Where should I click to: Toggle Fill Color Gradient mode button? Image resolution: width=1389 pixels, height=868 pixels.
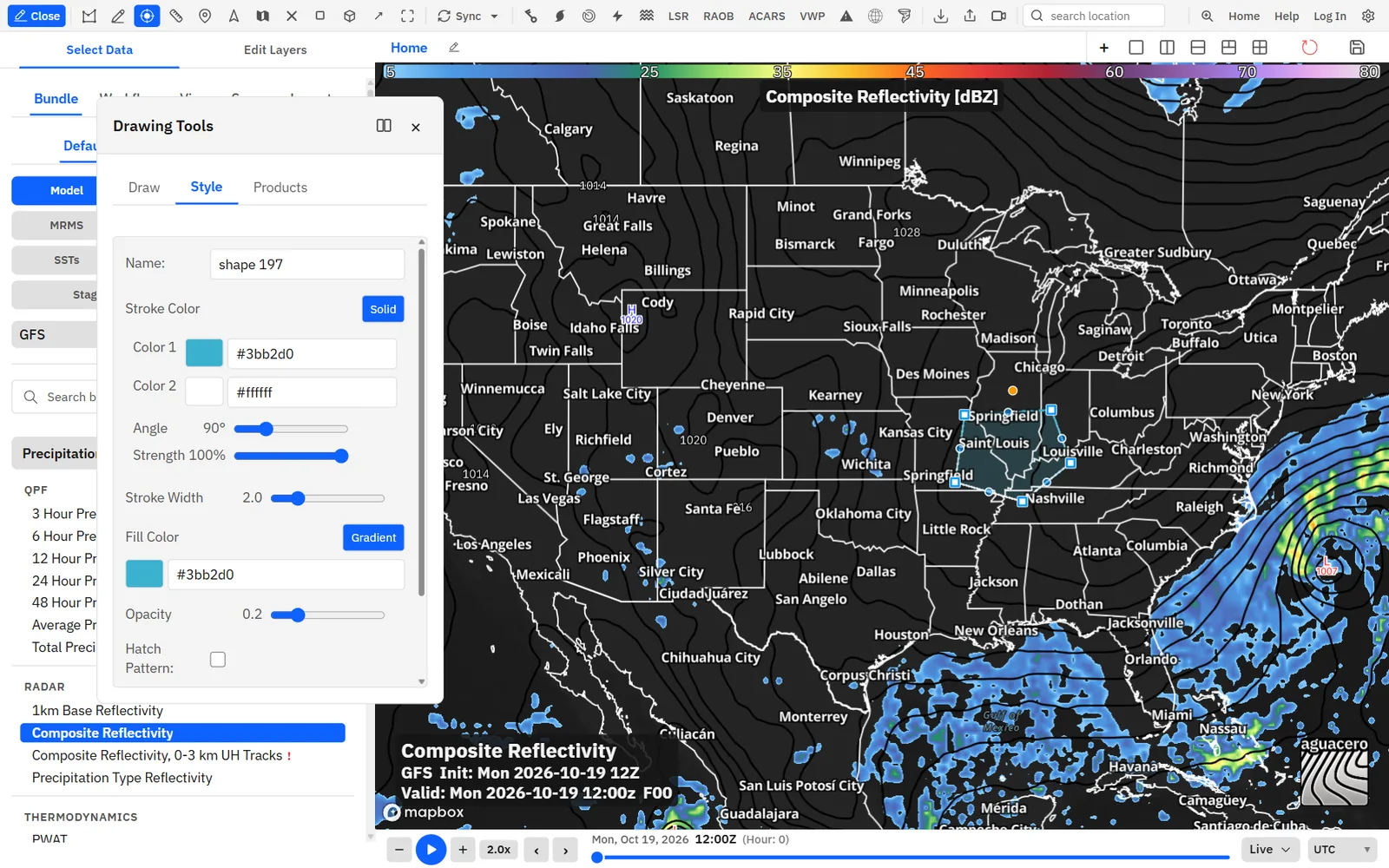click(x=373, y=537)
